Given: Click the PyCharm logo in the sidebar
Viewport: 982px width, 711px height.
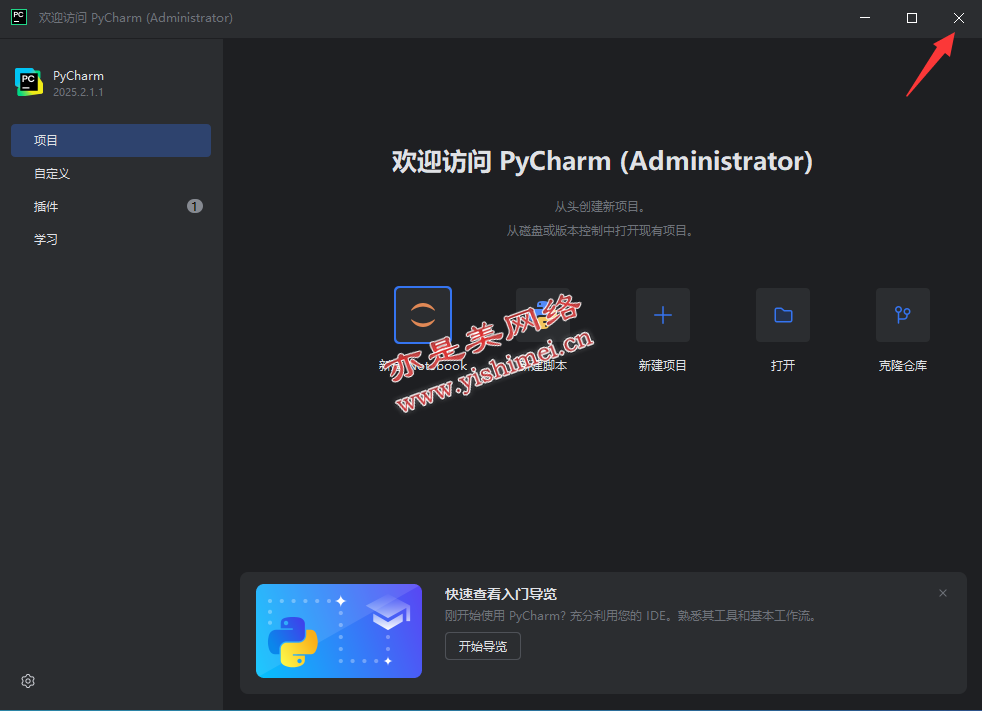Looking at the screenshot, I should click(29, 82).
